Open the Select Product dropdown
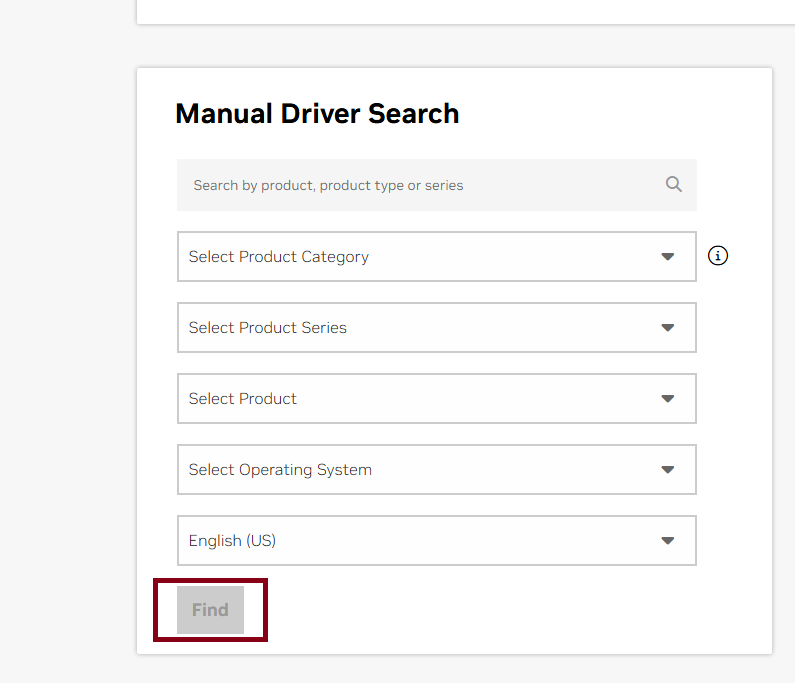The width and height of the screenshot is (795, 683). (436, 399)
